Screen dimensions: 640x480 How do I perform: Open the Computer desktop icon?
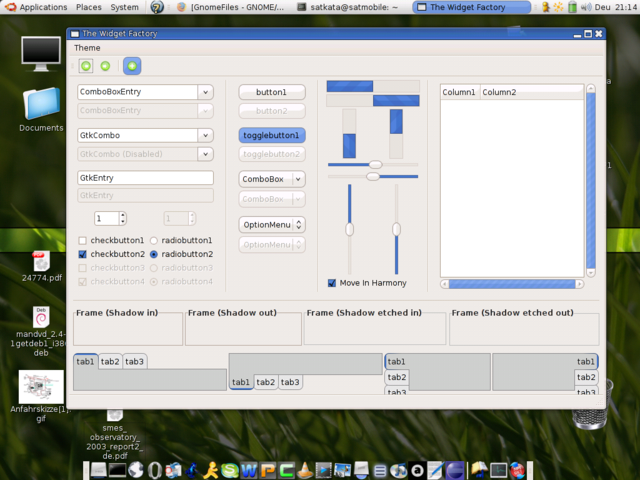pyautogui.click(x=41, y=53)
